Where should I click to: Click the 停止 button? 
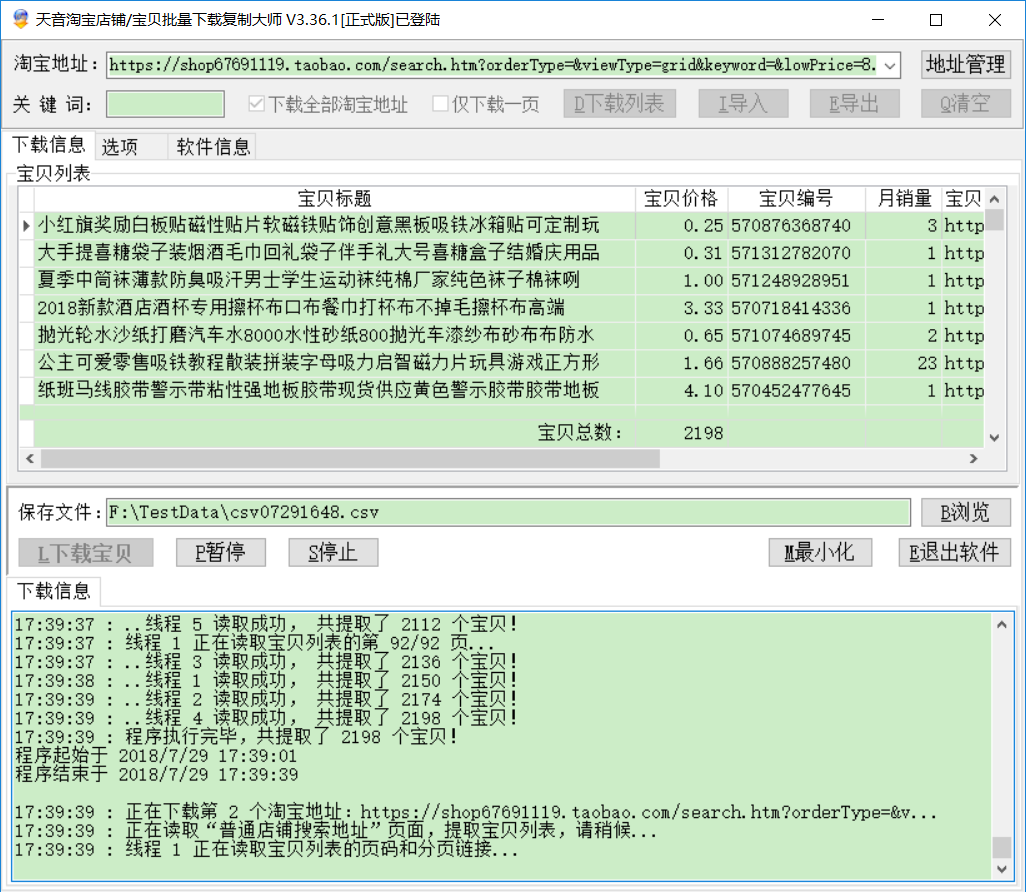click(334, 552)
